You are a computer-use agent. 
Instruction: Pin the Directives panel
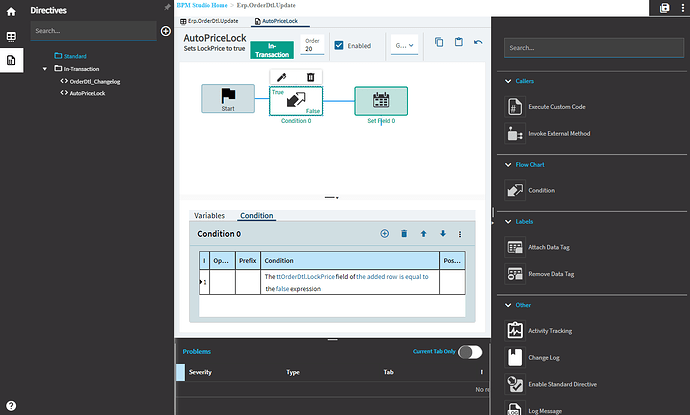[x=167, y=7]
